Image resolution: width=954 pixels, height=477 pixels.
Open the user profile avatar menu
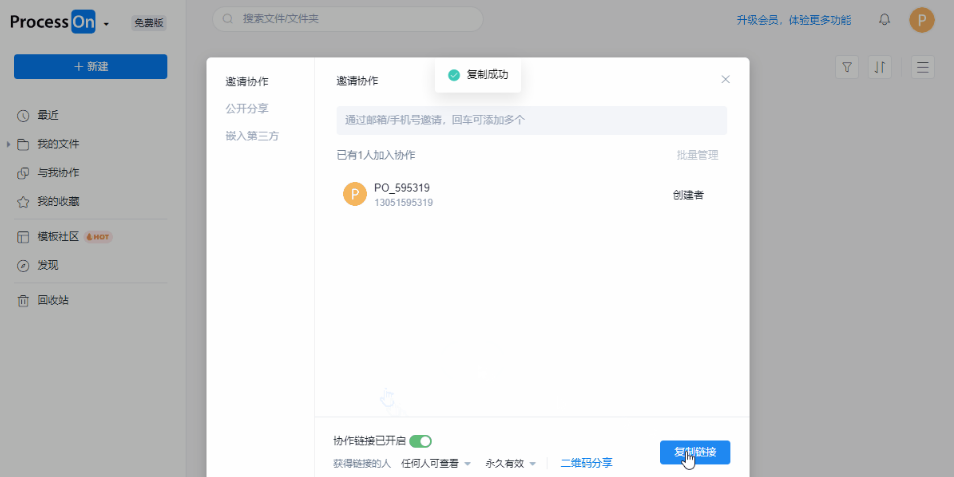tap(921, 20)
